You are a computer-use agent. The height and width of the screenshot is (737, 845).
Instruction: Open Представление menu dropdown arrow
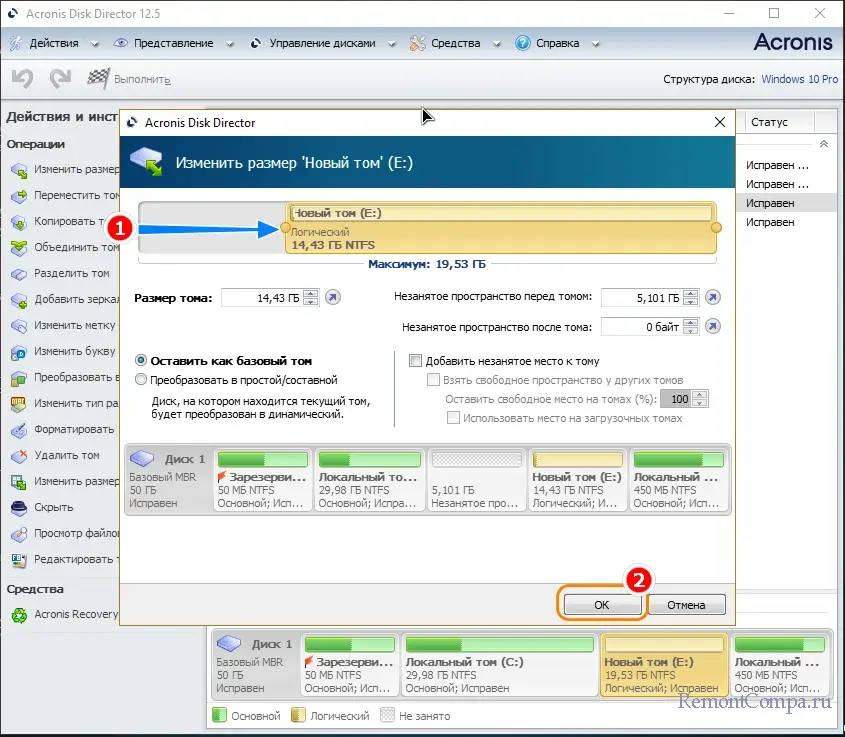pyautogui.click(x=230, y=44)
